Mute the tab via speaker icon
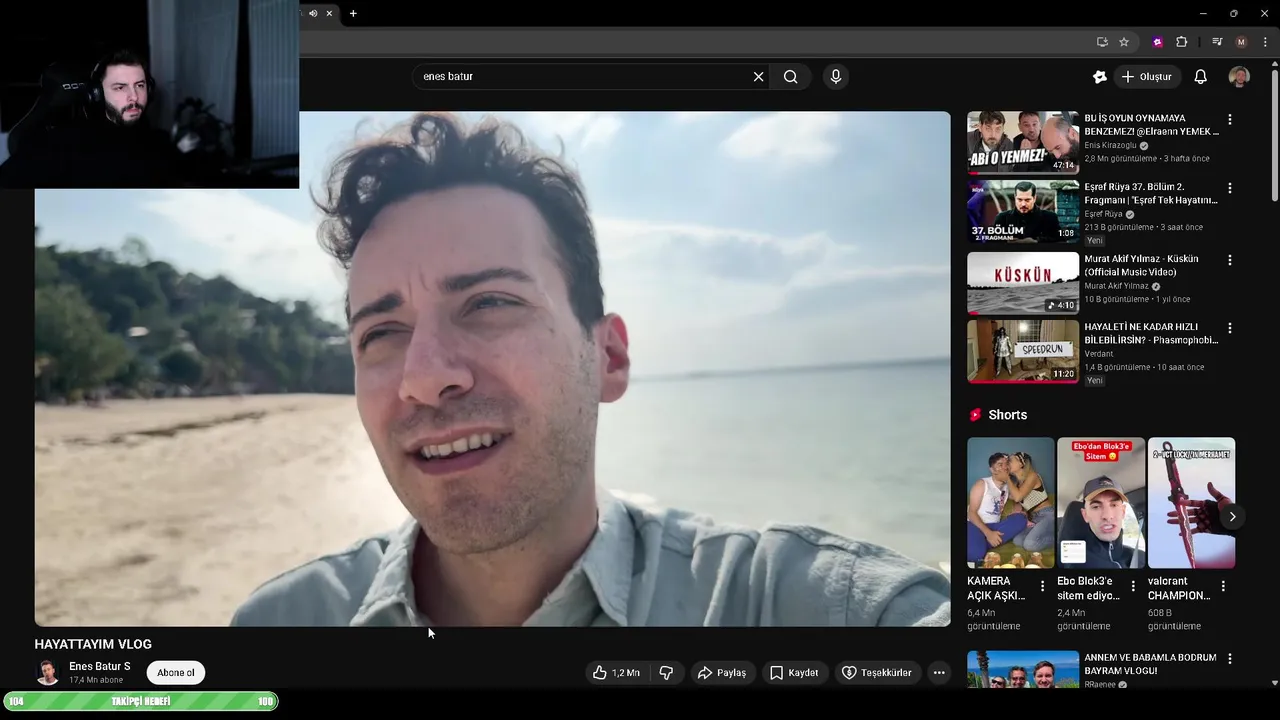The image size is (1280, 720). coord(313,13)
